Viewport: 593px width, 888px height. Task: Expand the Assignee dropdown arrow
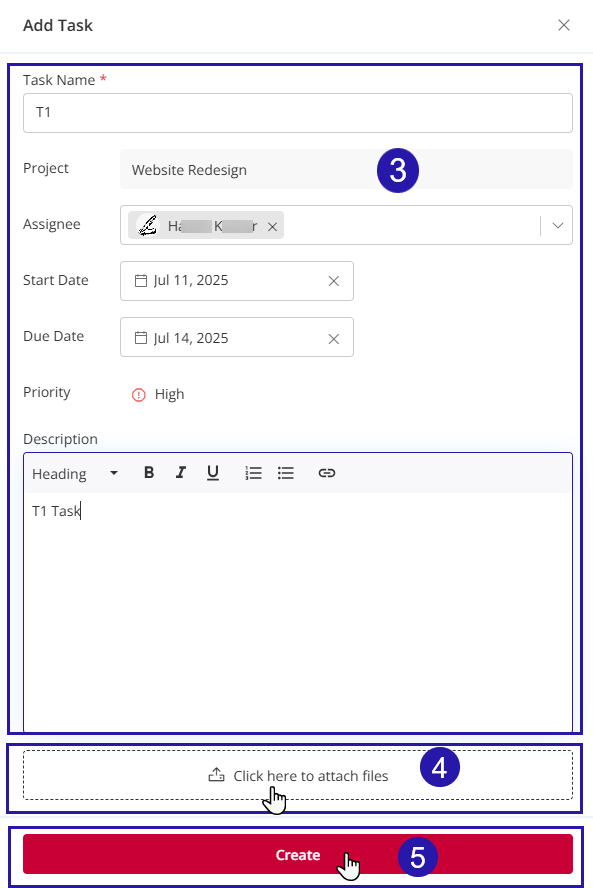(x=558, y=225)
